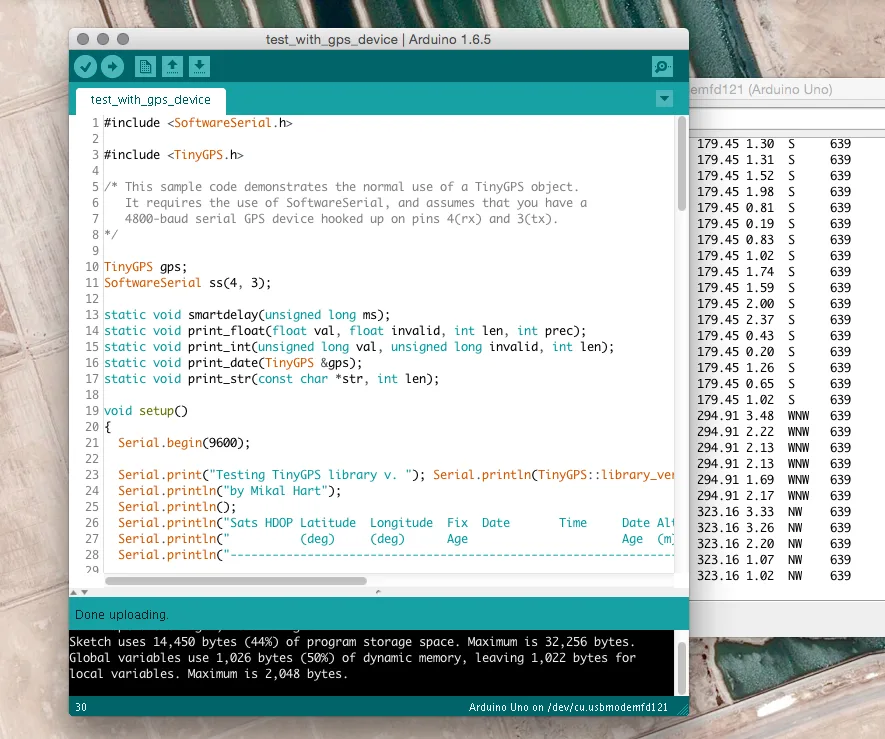This screenshot has width=885, height=739.
Task: Open the tab management dropdown arrow
Action: coord(664,99)
